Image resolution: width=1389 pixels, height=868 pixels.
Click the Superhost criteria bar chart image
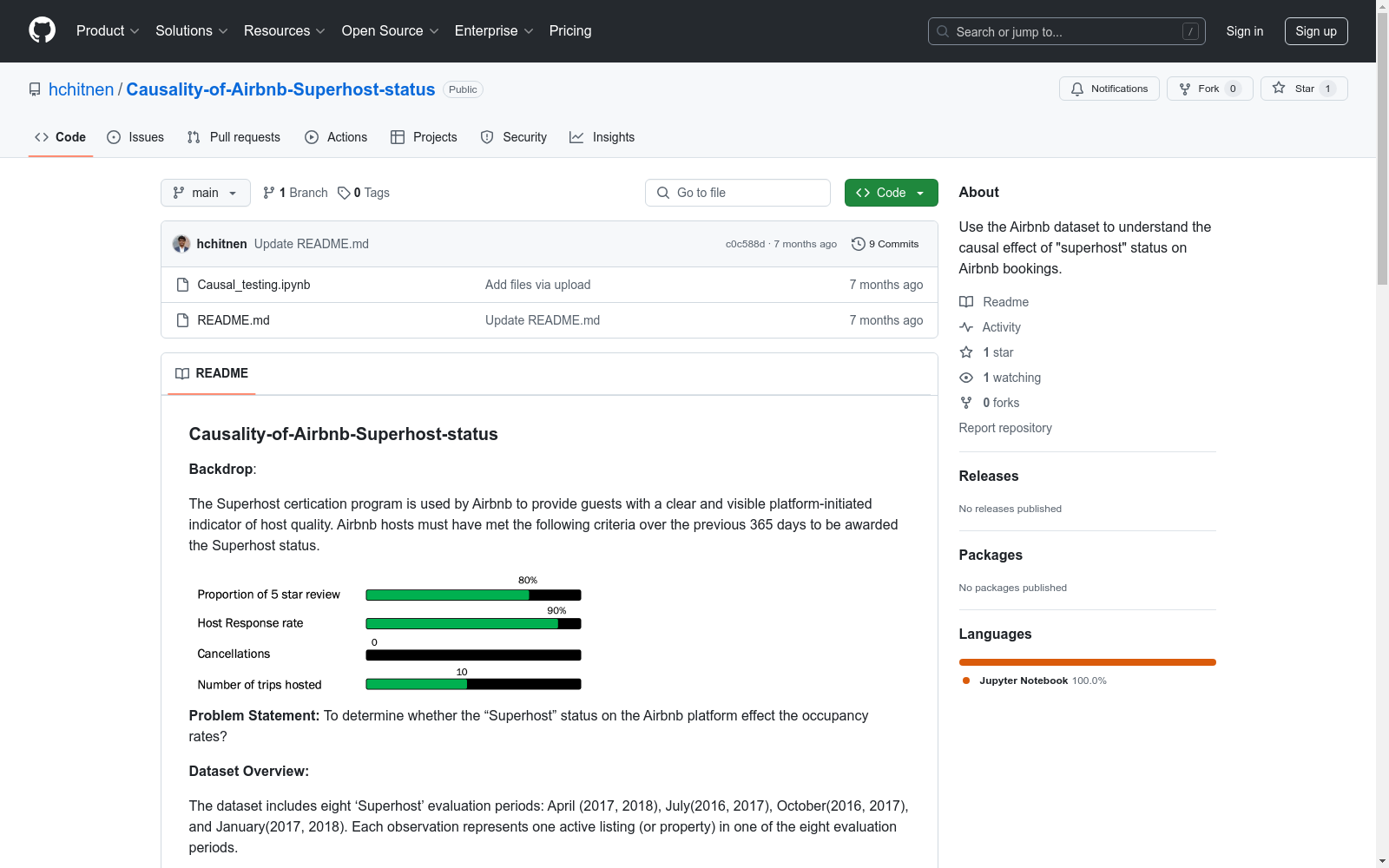pyautogui.click(x=386, y=633)
